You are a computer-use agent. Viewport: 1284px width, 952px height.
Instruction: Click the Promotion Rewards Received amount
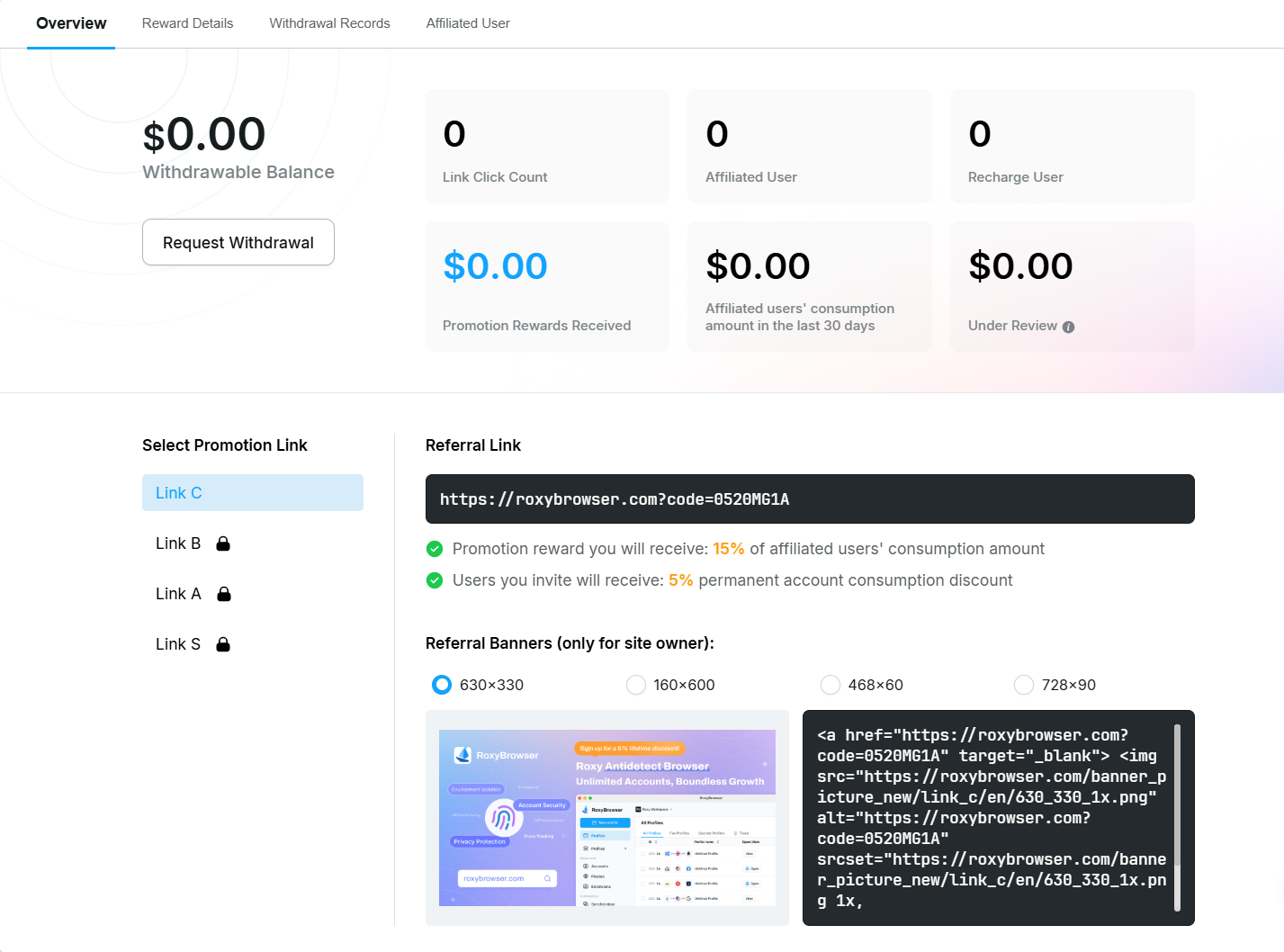point(495,266)
